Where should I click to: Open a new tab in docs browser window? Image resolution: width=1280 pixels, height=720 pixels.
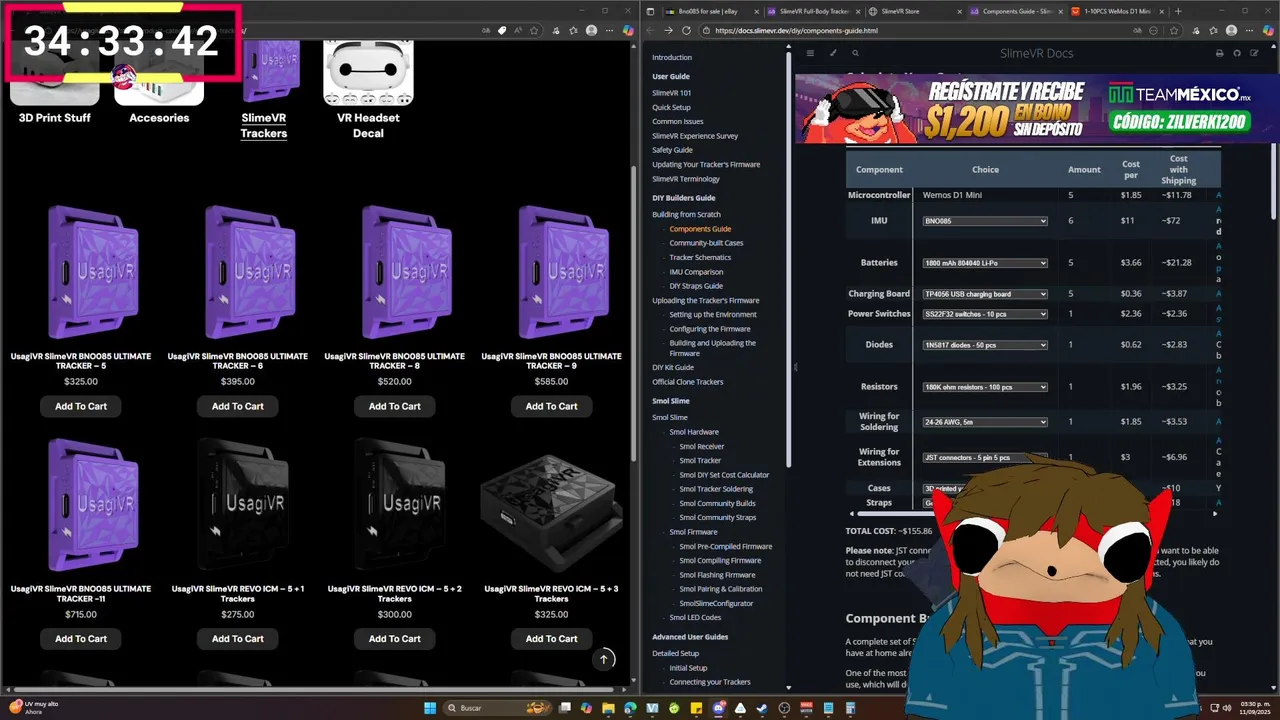click(1178, 11)
